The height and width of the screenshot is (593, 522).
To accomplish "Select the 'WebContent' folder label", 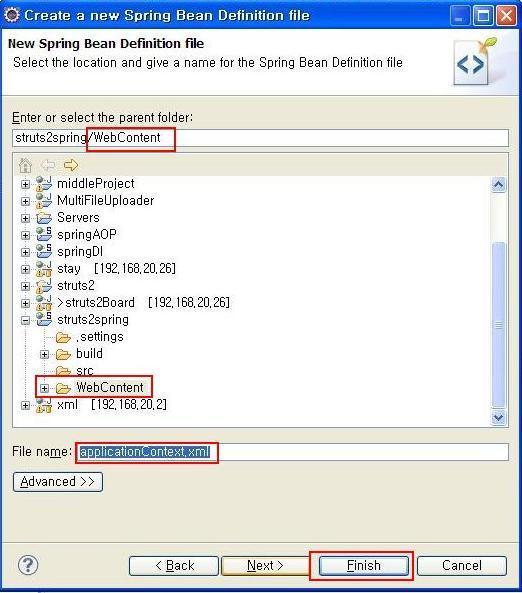I will 110,388.
